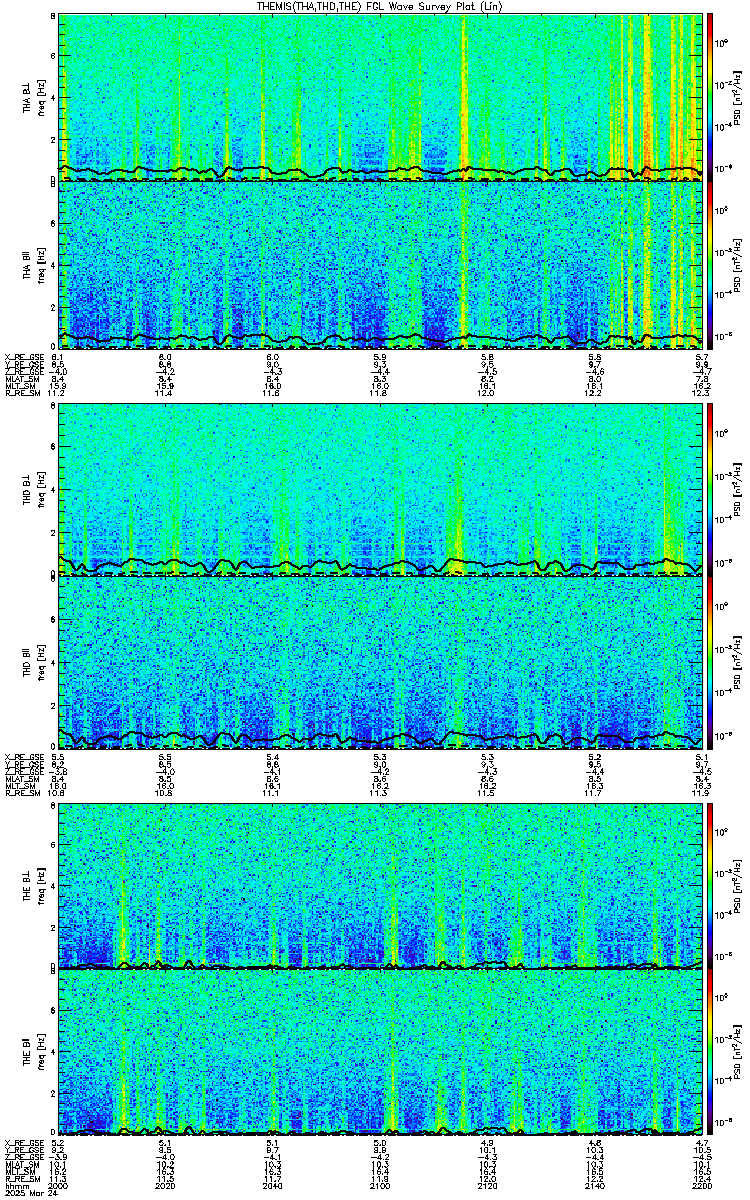Click the THE B-perpendicular spectrogram panel
Viewport: 750px width, 1200px height.
click(381, 886)
